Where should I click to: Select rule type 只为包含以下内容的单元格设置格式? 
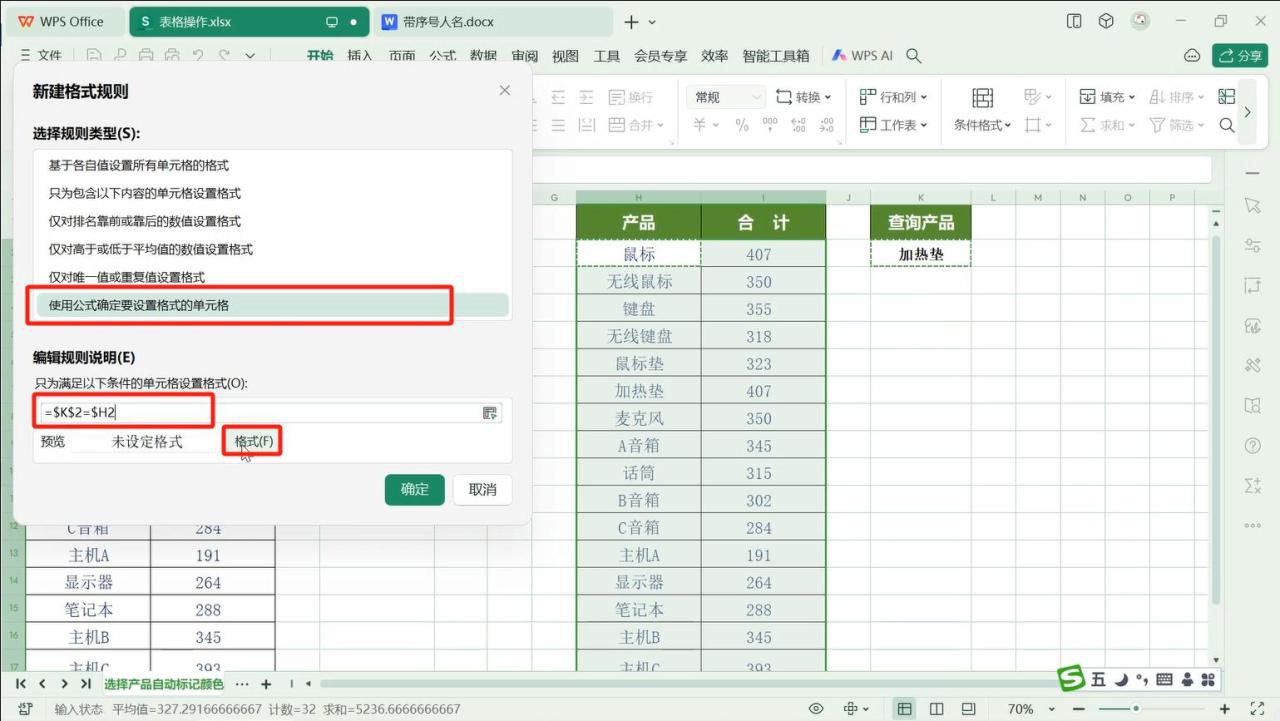click(272, 193)
